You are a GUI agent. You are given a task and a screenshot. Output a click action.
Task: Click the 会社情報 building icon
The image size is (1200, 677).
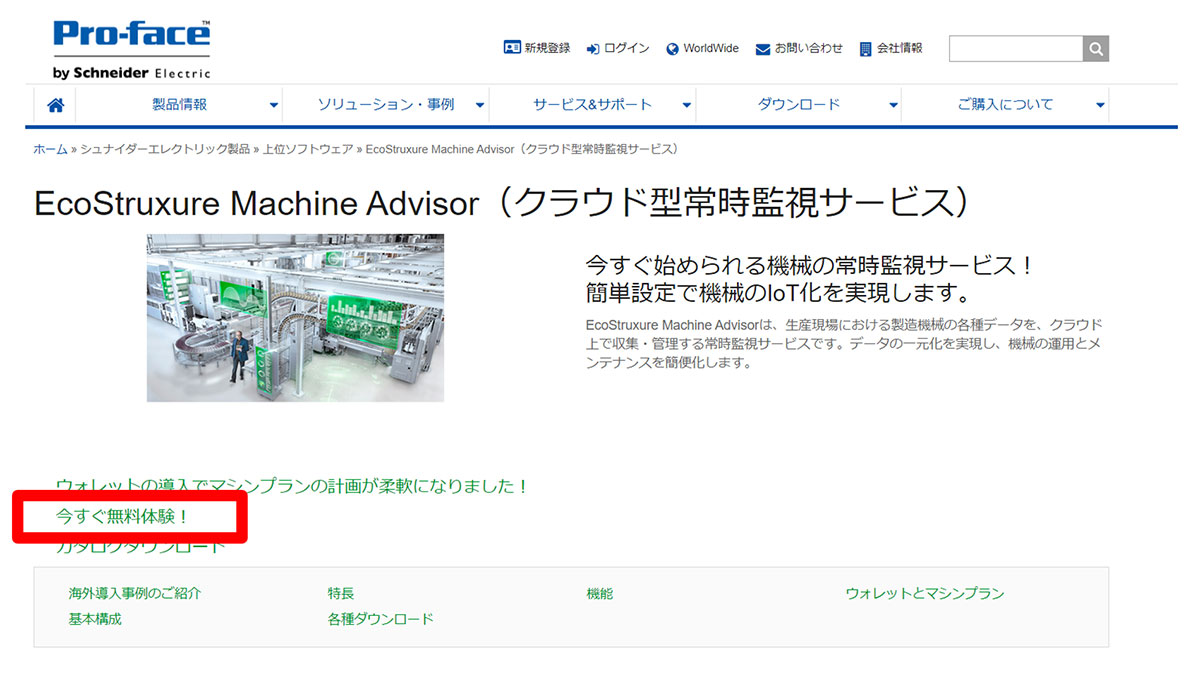coord(866,48)
